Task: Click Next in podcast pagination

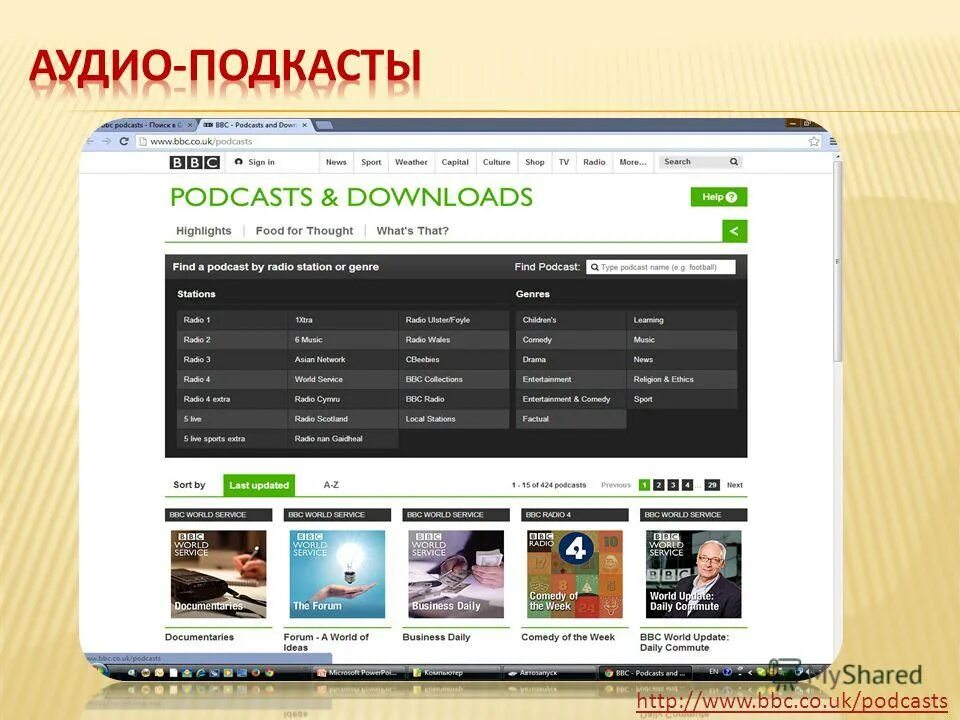Action: pos(735,485)
